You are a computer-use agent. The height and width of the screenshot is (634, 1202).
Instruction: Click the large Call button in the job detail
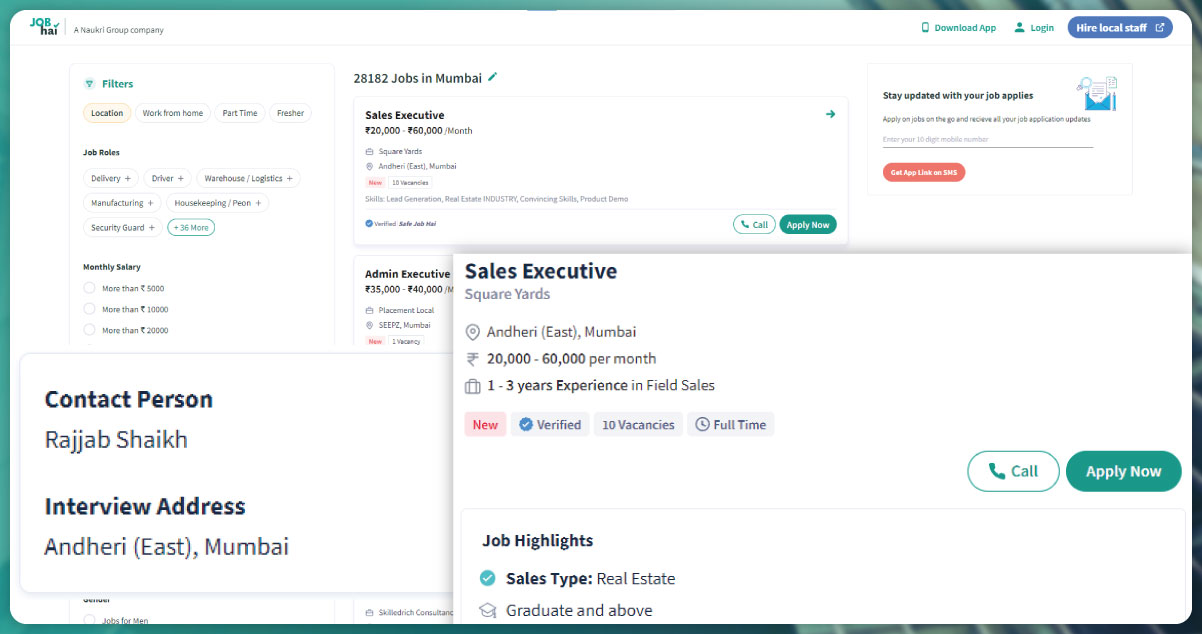pos(1013,471)
